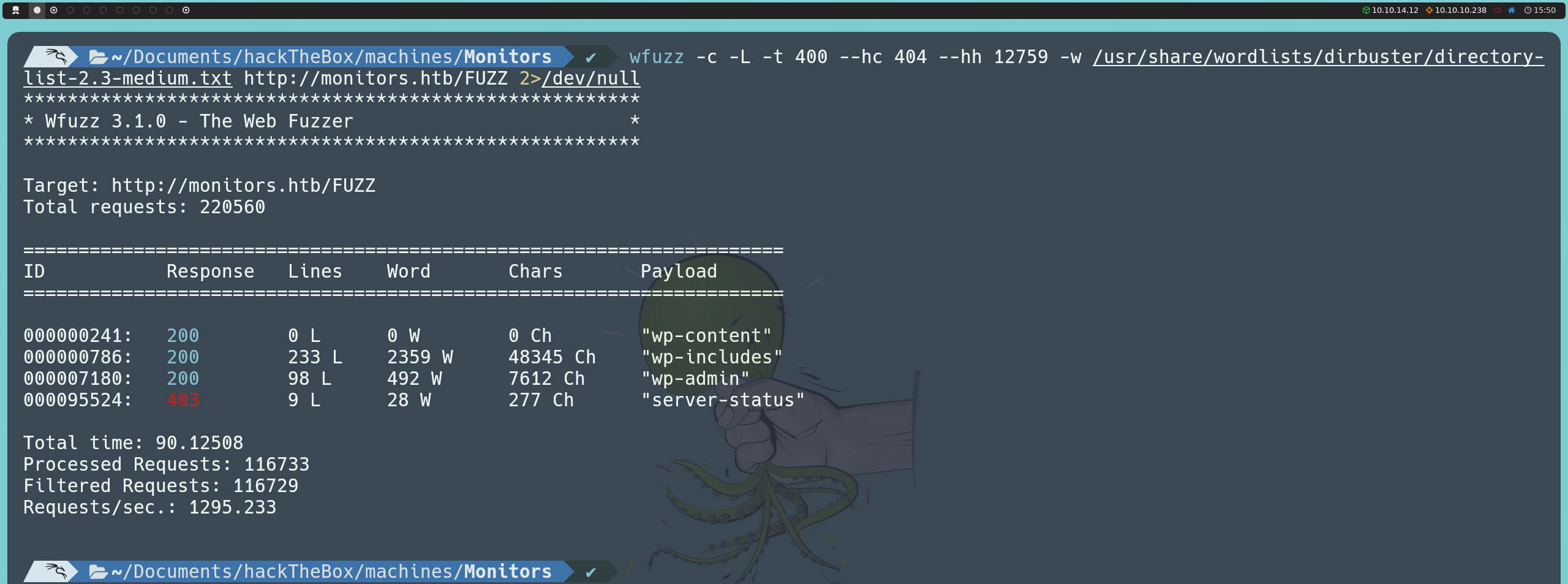
Task: Click result ID 000000786
Action: tap(78, 357)
